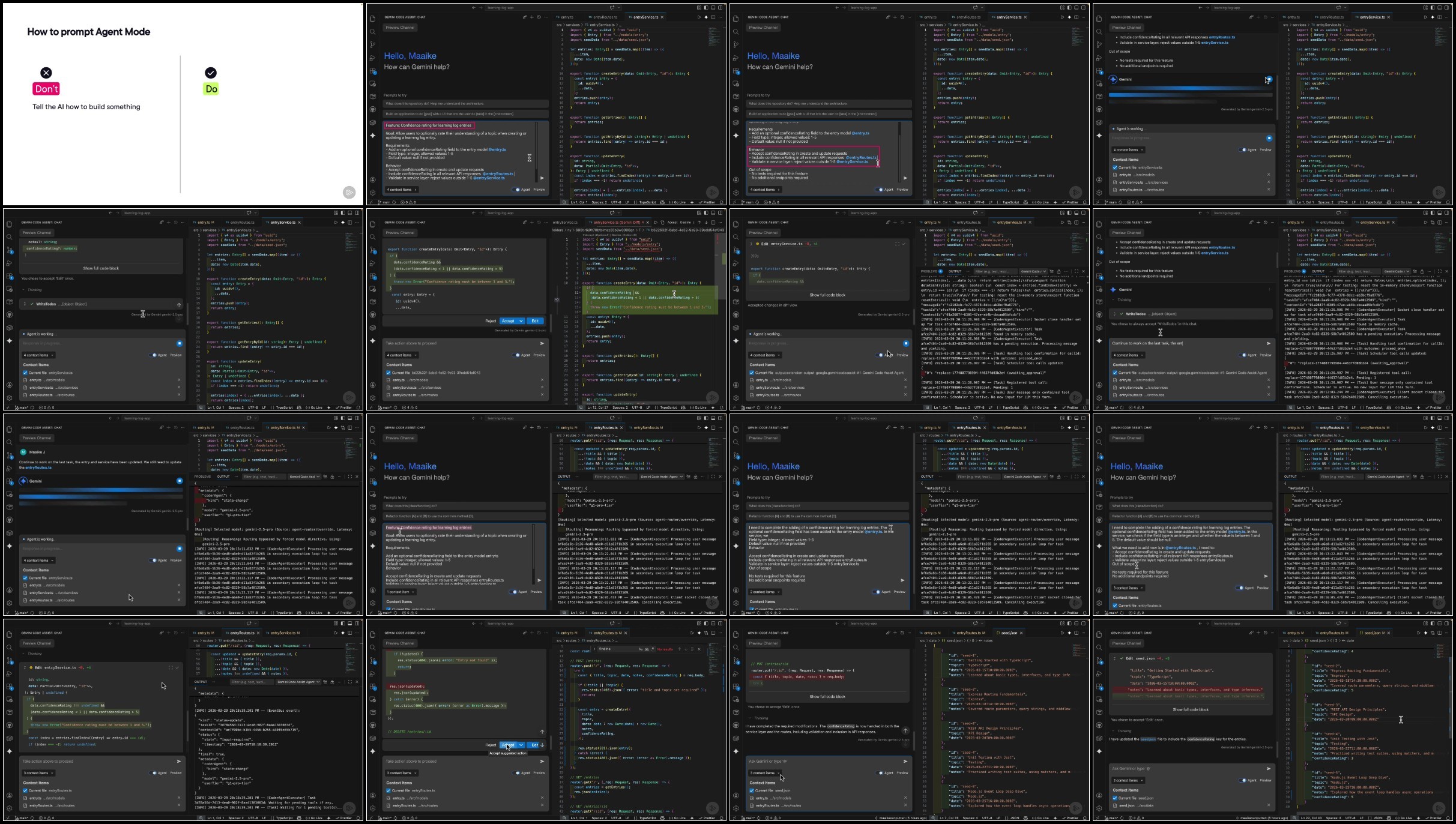The width and height of the screenshot is (1456, 824).
Task: Click the Edit button in Gemini Diff frame
Action: coord(534,321)
